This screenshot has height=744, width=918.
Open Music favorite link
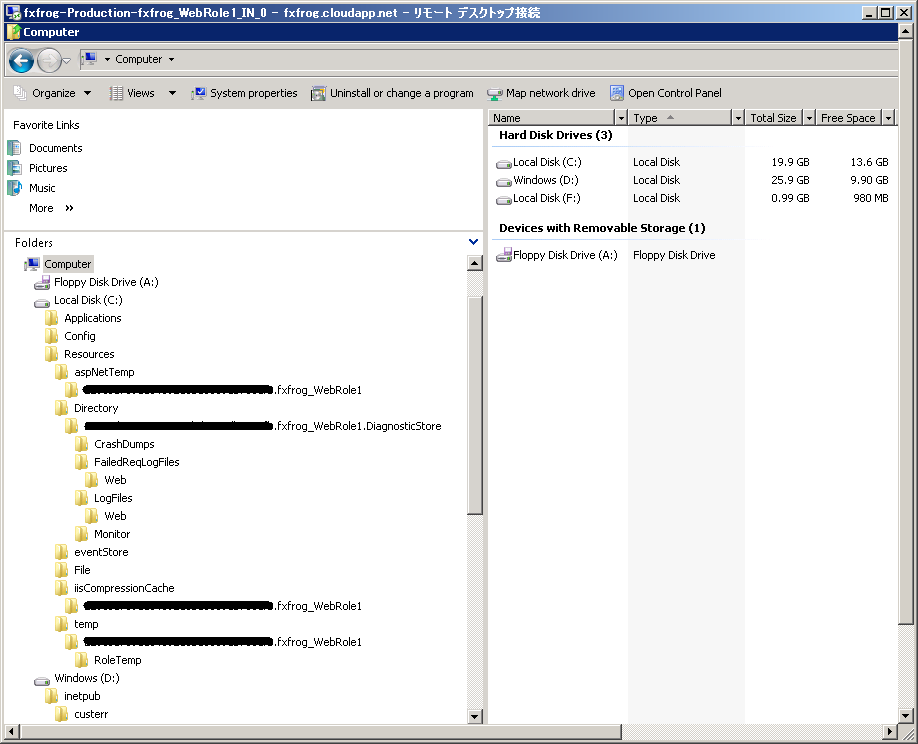(42, 188)
